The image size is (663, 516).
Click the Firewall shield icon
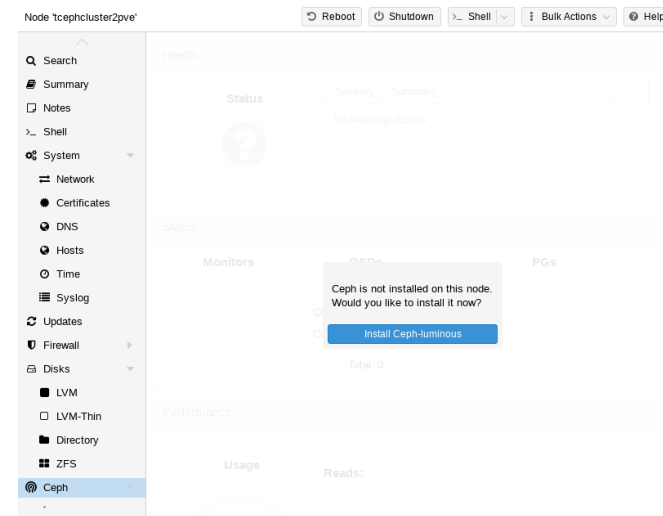coord(31,345)
